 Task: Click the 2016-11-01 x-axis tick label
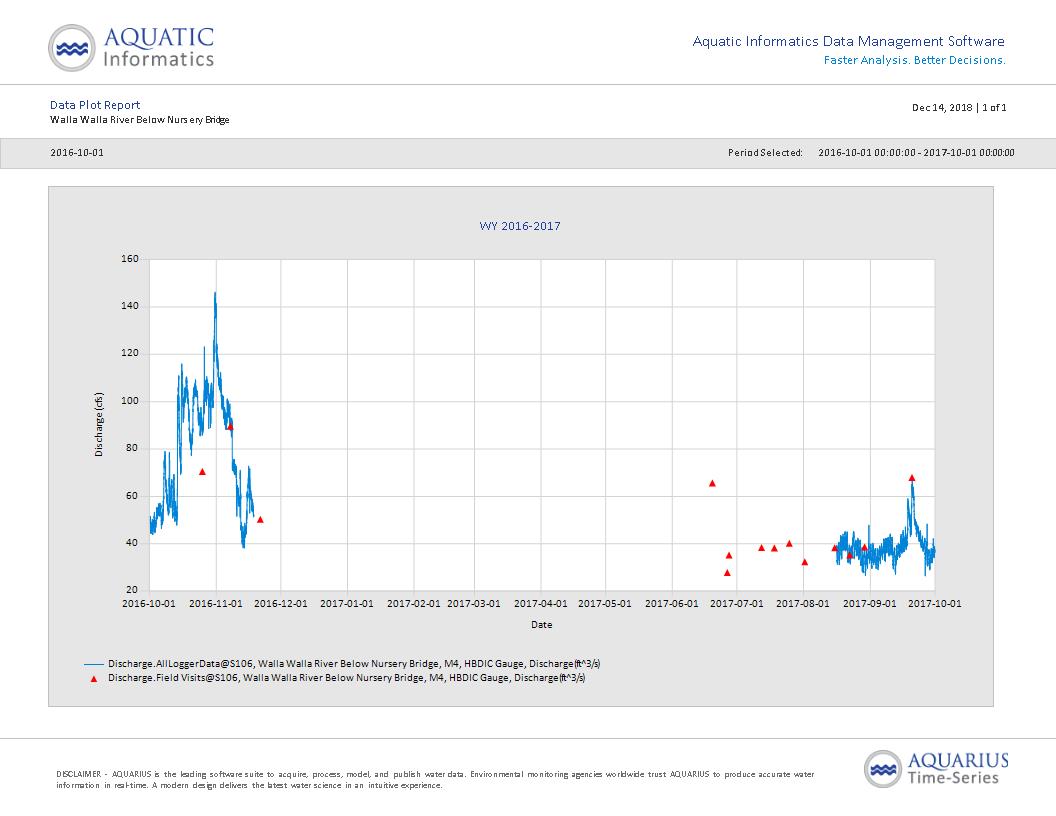[216, 604]
